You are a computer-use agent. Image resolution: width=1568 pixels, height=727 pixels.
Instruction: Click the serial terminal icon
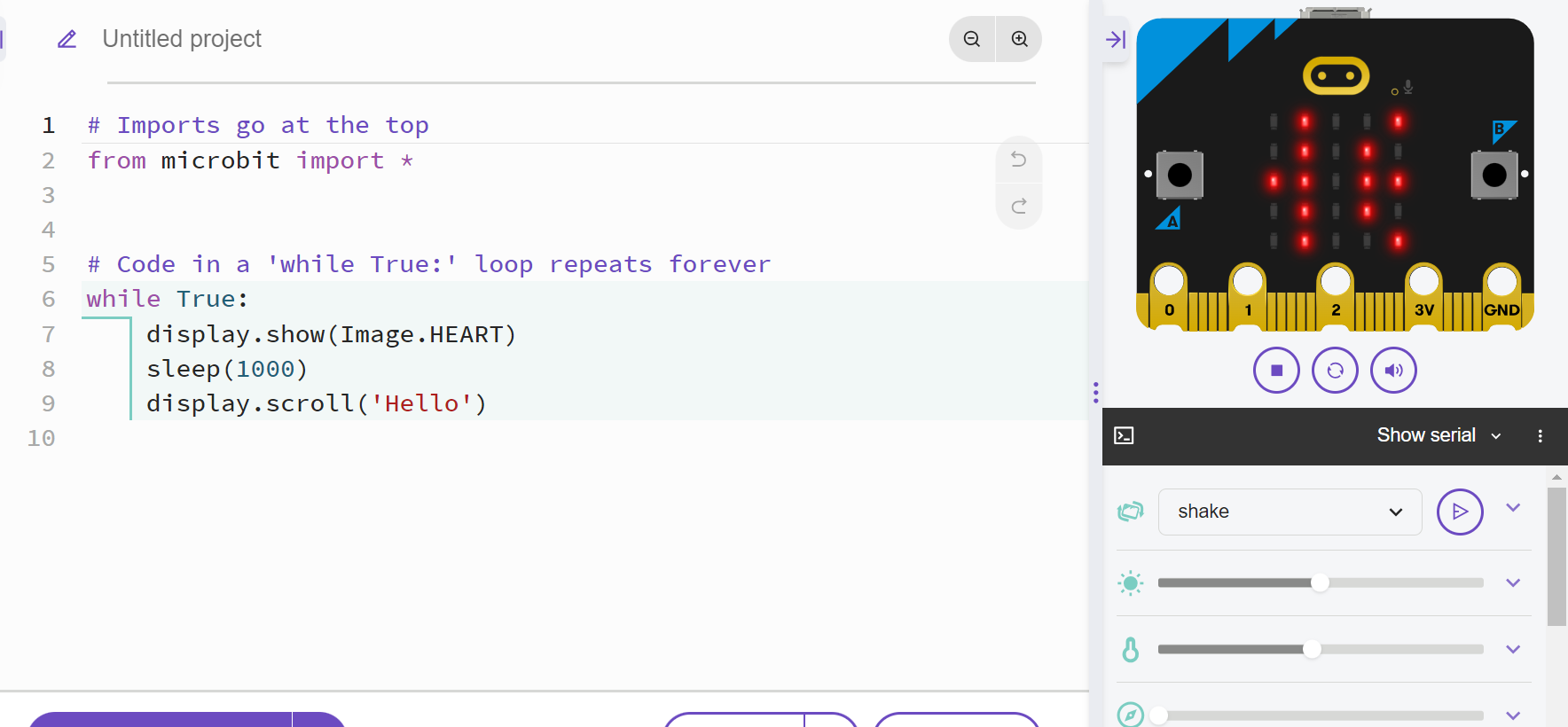pos(1124,435)
